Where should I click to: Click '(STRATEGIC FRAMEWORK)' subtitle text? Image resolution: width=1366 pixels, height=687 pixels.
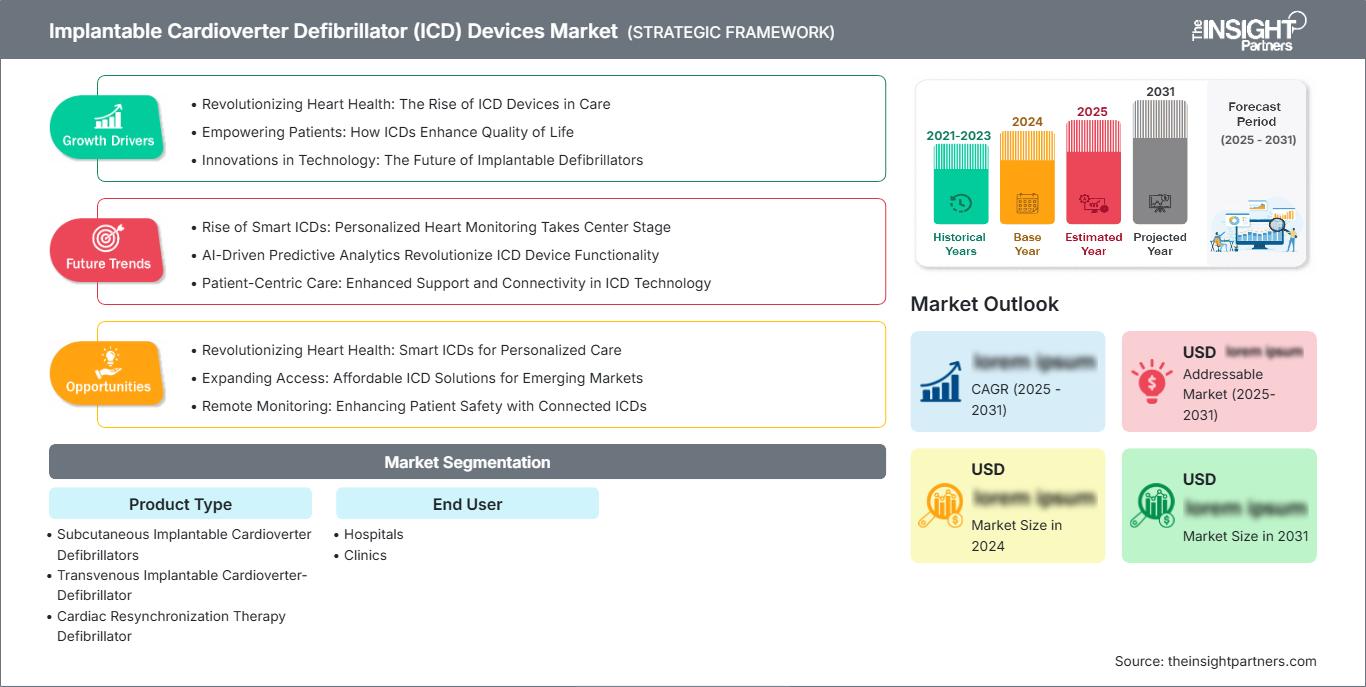(x=731, y=32)
